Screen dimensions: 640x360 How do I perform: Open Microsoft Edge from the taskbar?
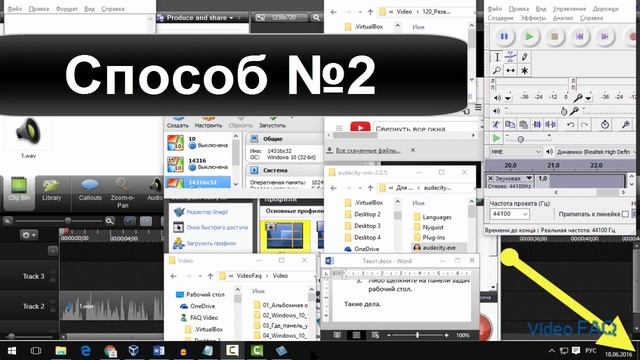[x=85, y=351]
